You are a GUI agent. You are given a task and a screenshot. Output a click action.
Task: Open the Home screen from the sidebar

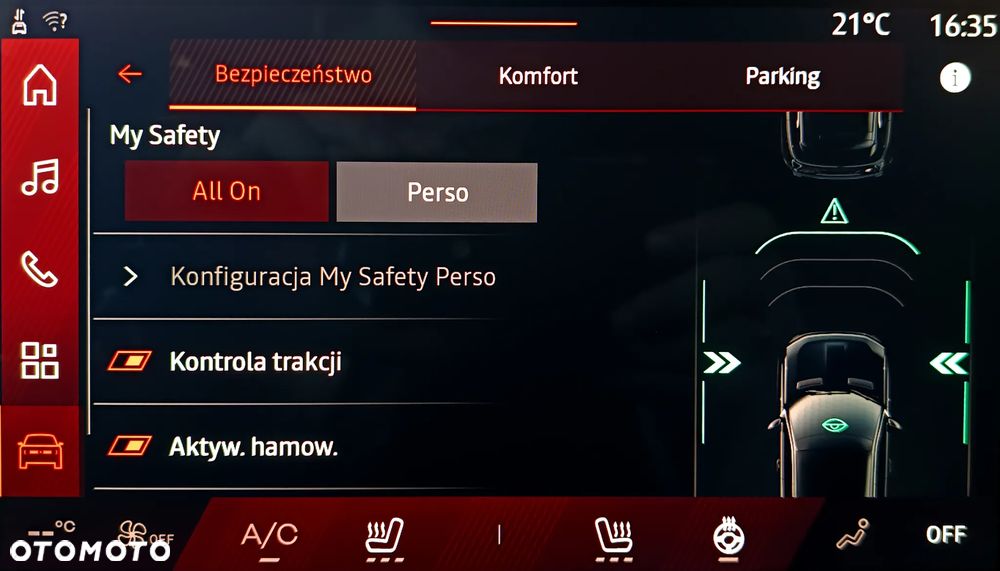pos(40,85)
